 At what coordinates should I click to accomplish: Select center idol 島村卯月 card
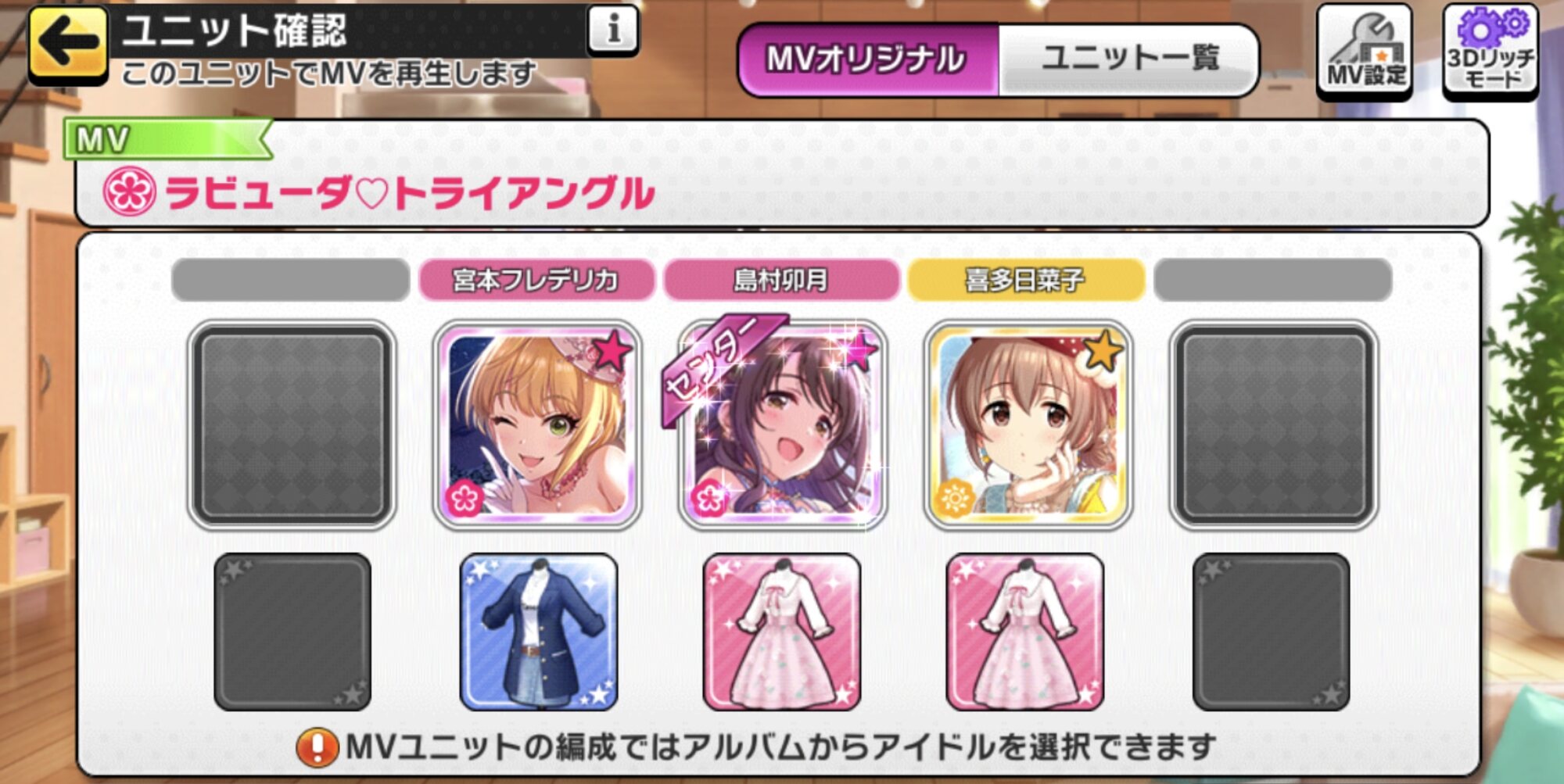tap(782, 425)
